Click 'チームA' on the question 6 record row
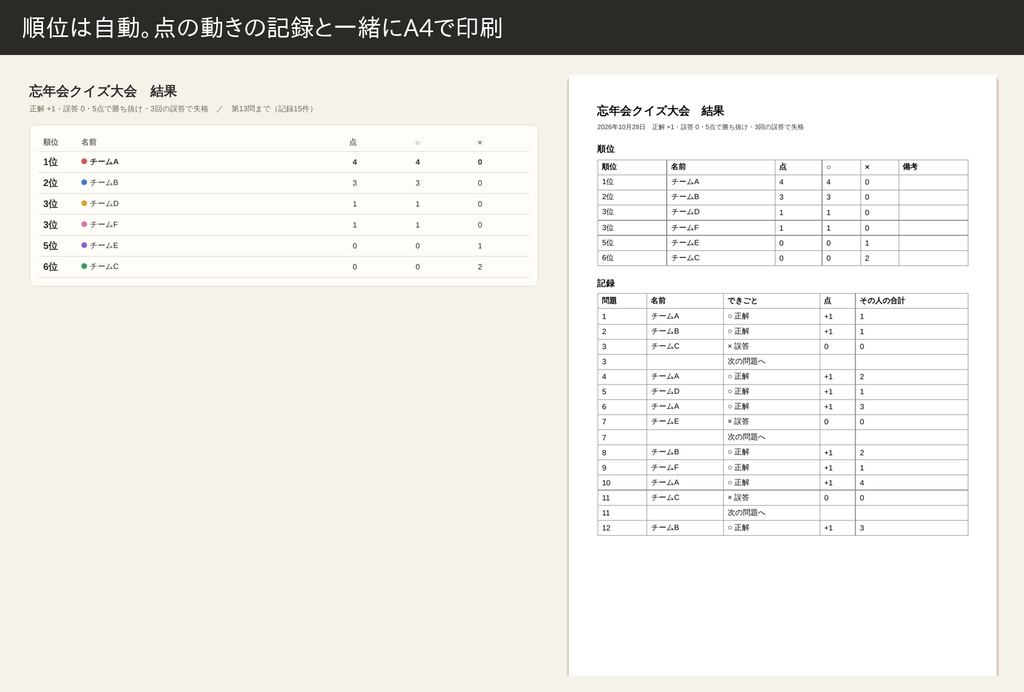The width and height of the screenshot is (1024, 692). point(665,406)
